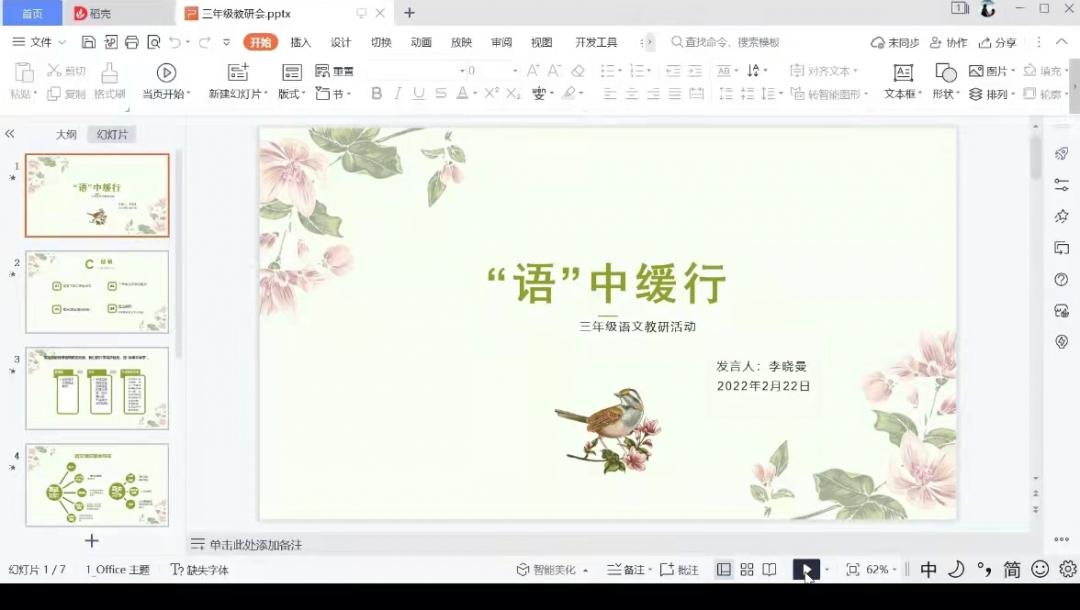1080x610 pixels.
Task: Click the 当页开始 play-from-current icon
Action: 166,73
